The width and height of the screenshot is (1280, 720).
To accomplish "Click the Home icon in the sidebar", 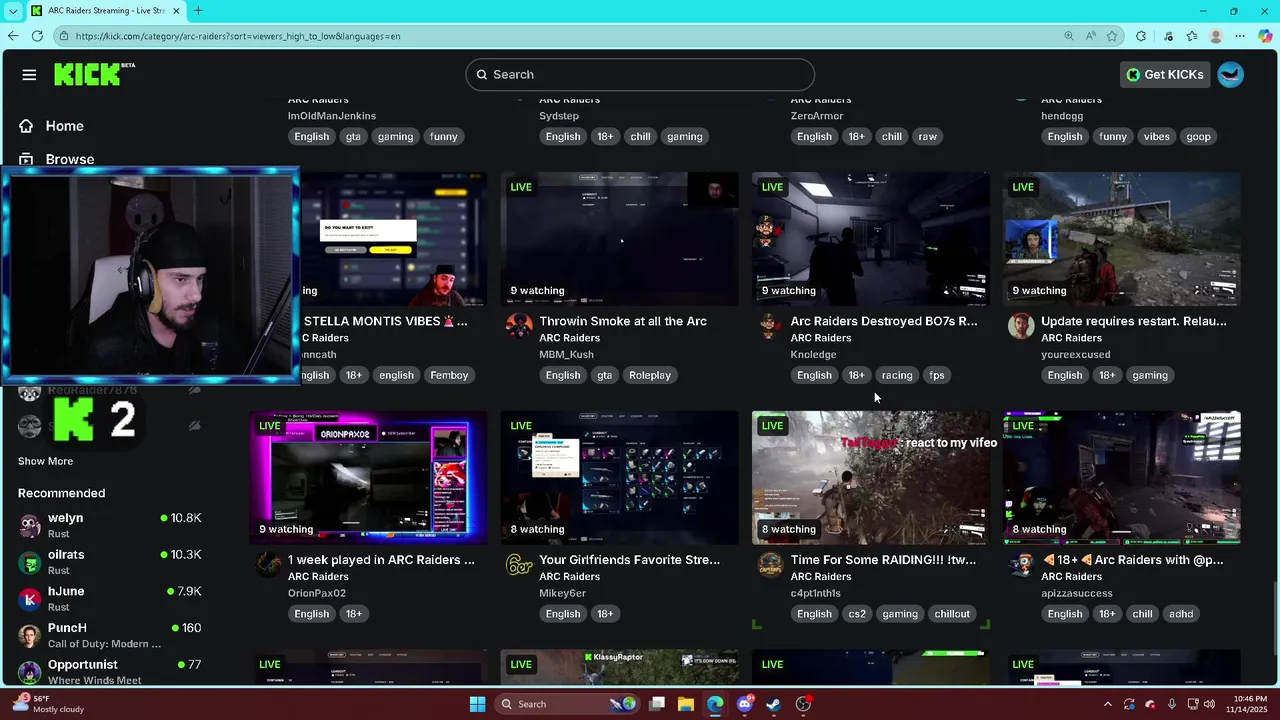I will click(27, 126).
